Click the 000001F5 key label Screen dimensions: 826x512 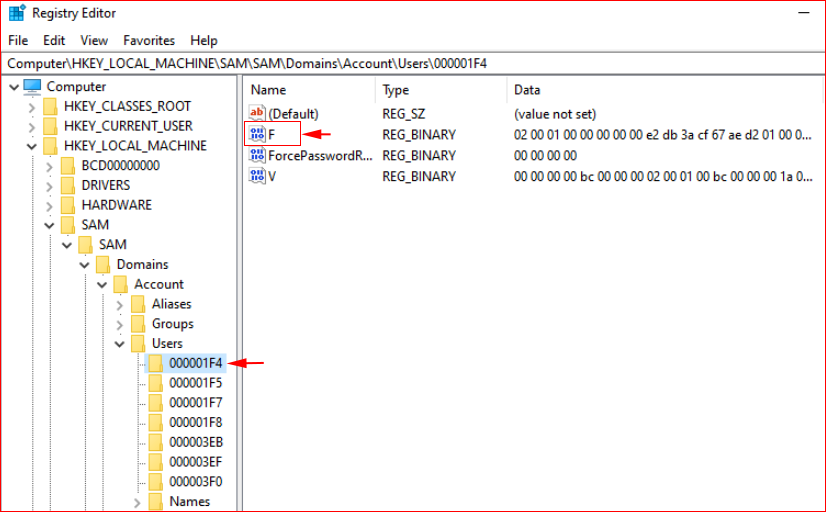195,383
